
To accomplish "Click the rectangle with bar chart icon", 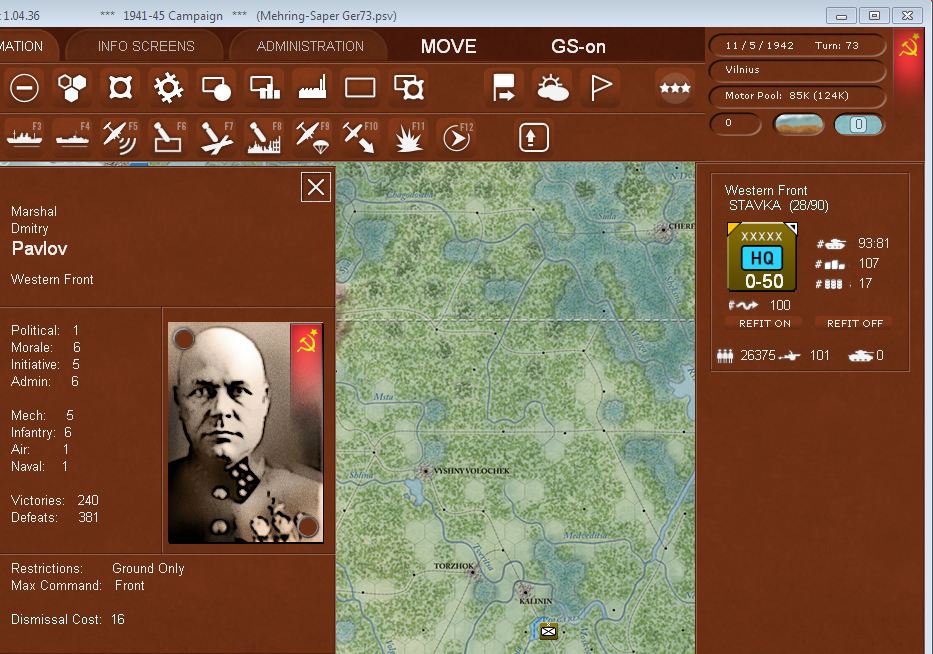I will 265,88.
